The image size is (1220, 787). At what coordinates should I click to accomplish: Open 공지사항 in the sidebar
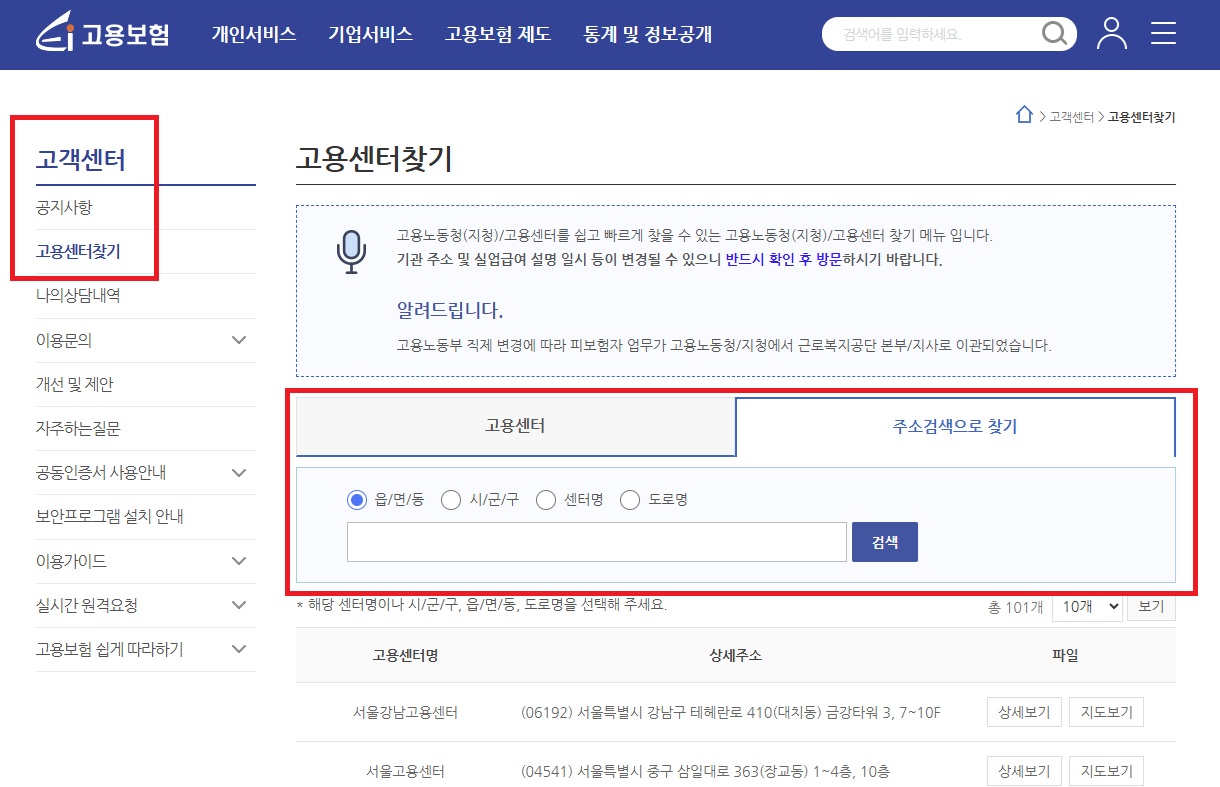64,208
